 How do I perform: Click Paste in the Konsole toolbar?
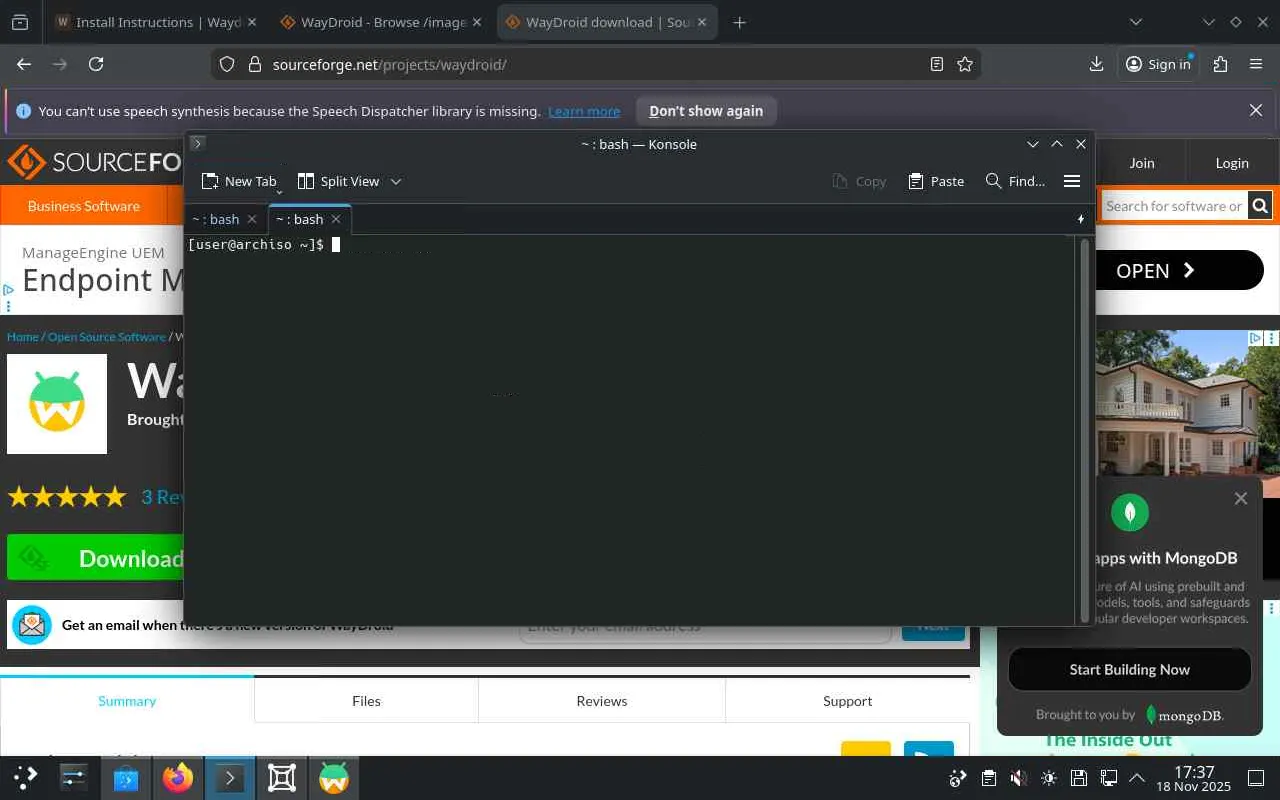tap(936, 181)
